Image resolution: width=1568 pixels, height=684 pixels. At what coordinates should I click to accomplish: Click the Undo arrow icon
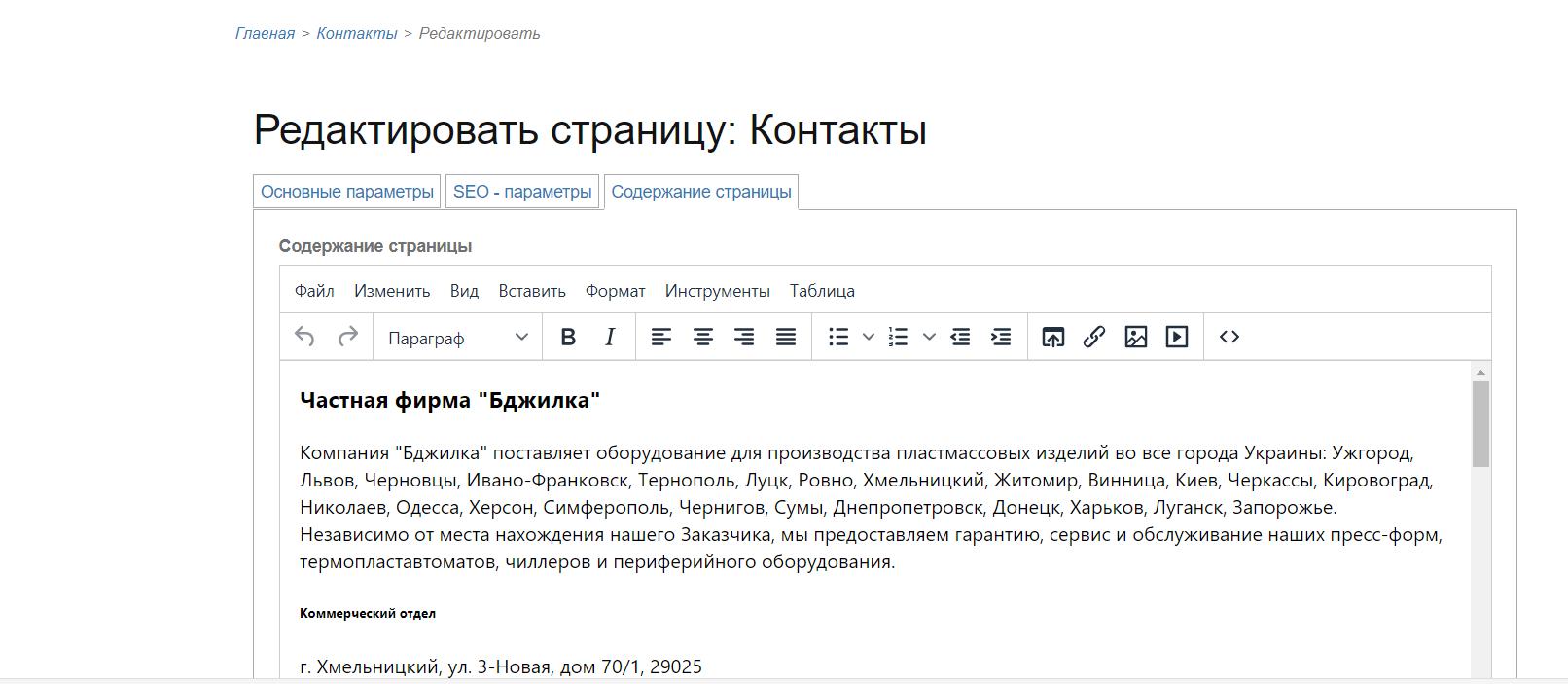point(304,337)
